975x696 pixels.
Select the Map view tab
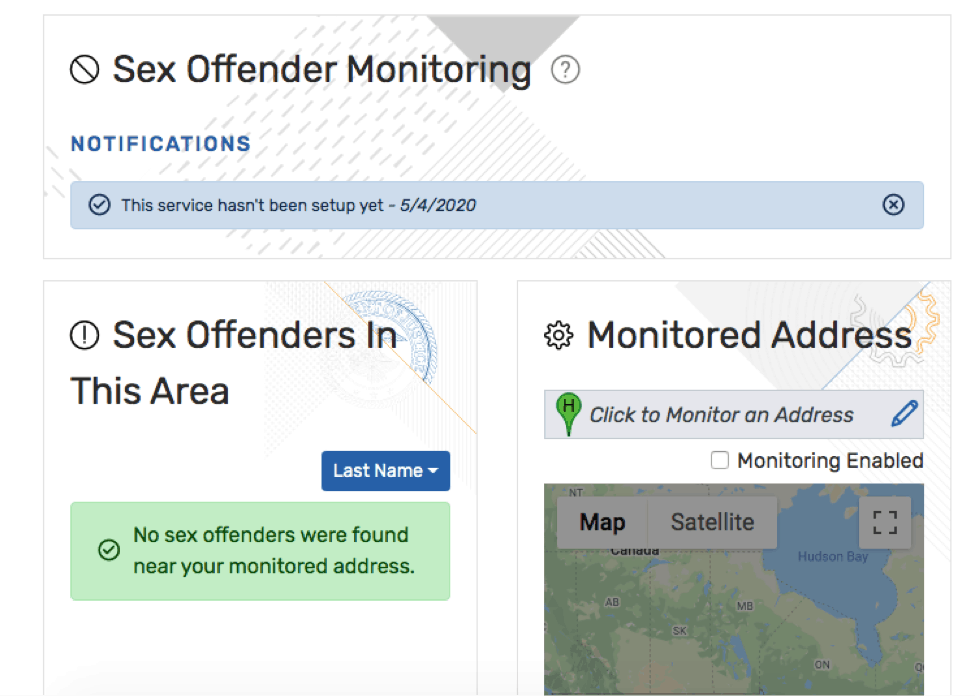tap(601, 521)
